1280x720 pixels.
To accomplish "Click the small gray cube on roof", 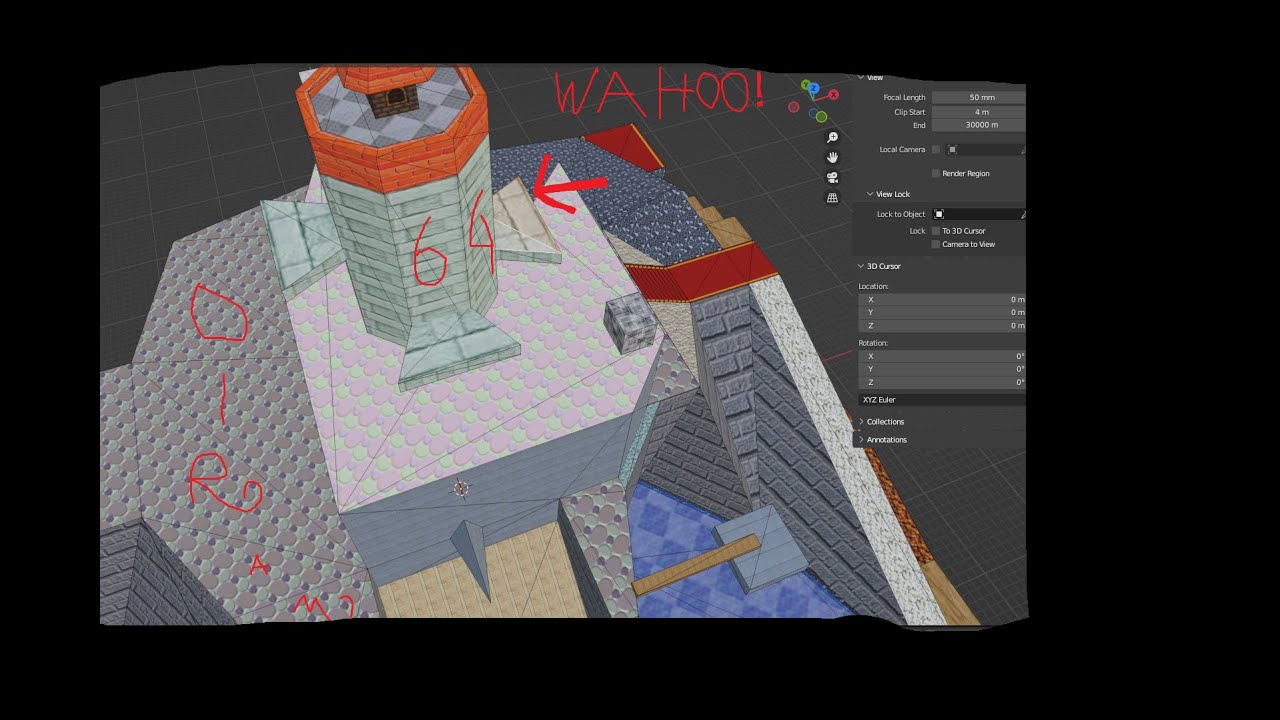I will (630, 324).
